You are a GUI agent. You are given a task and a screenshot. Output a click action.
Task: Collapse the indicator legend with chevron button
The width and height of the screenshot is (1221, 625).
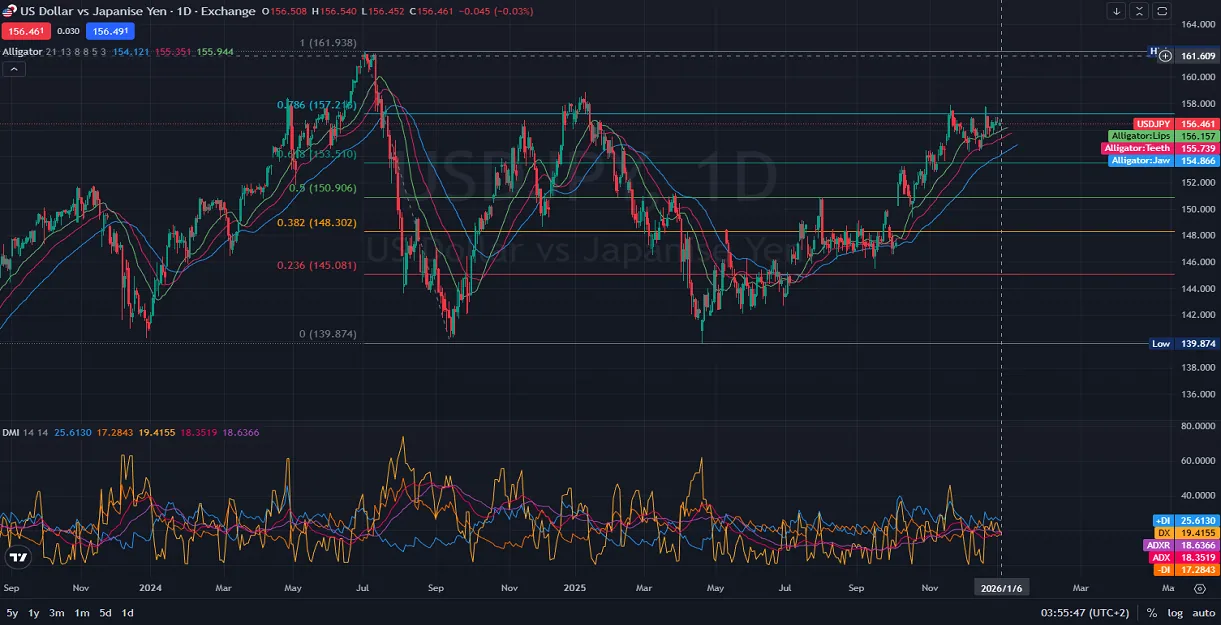tap(14, 69)
